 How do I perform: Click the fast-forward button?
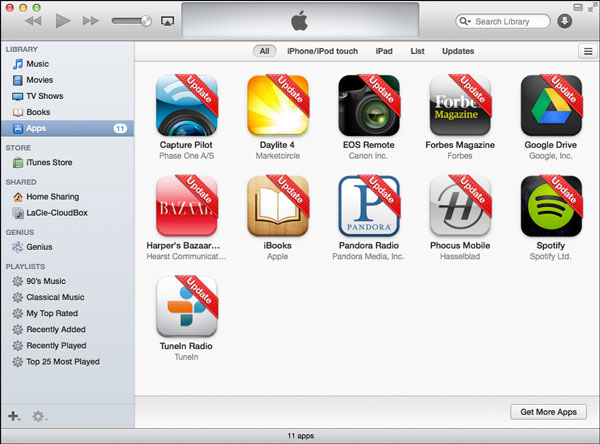(x=91, y=21)
